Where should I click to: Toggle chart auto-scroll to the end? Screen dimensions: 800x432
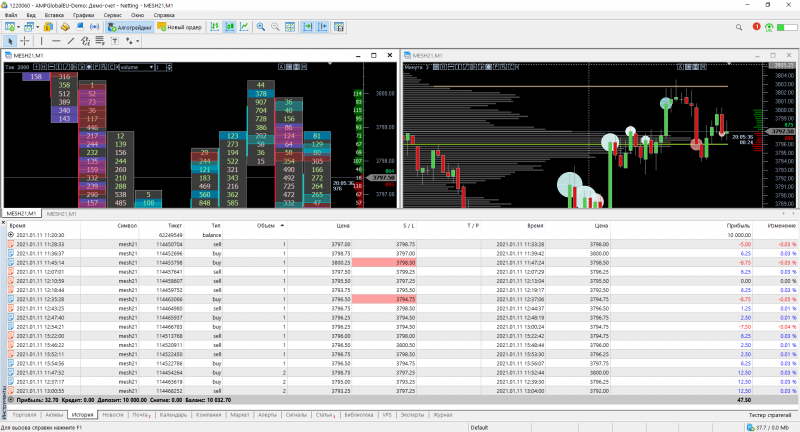tap(308, 27)
